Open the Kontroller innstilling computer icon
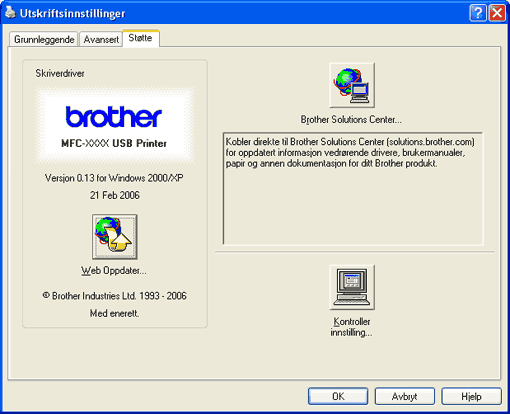Viewport: 510px width, 414px height. (x=352, y=287)
